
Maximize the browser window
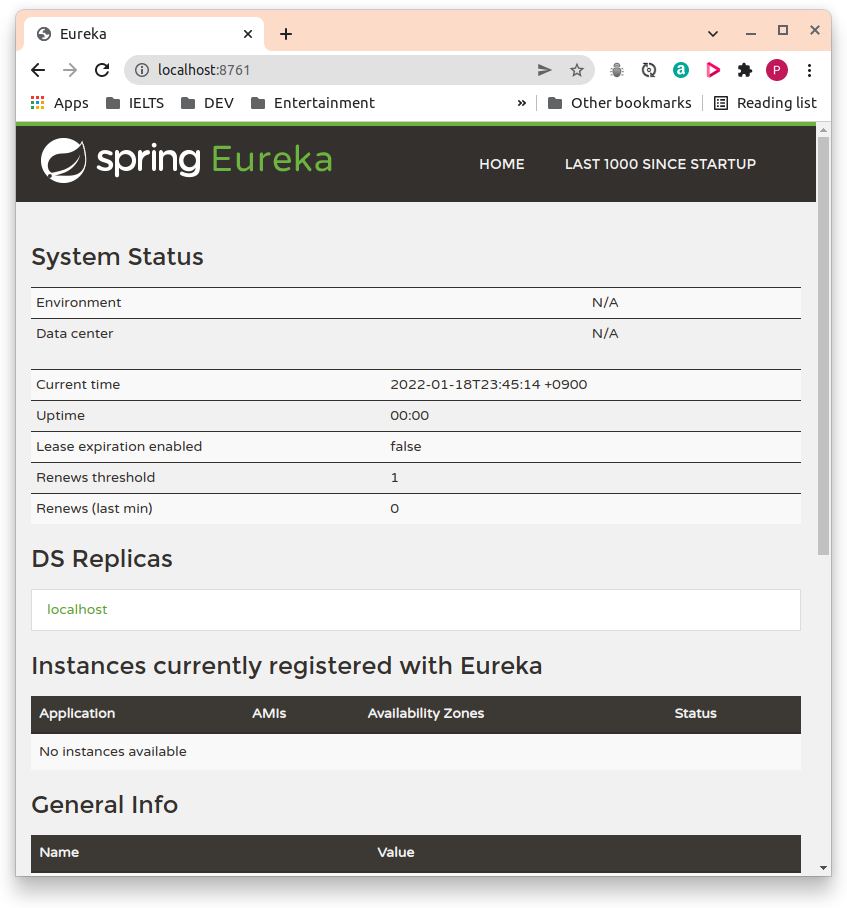(783, 30)
